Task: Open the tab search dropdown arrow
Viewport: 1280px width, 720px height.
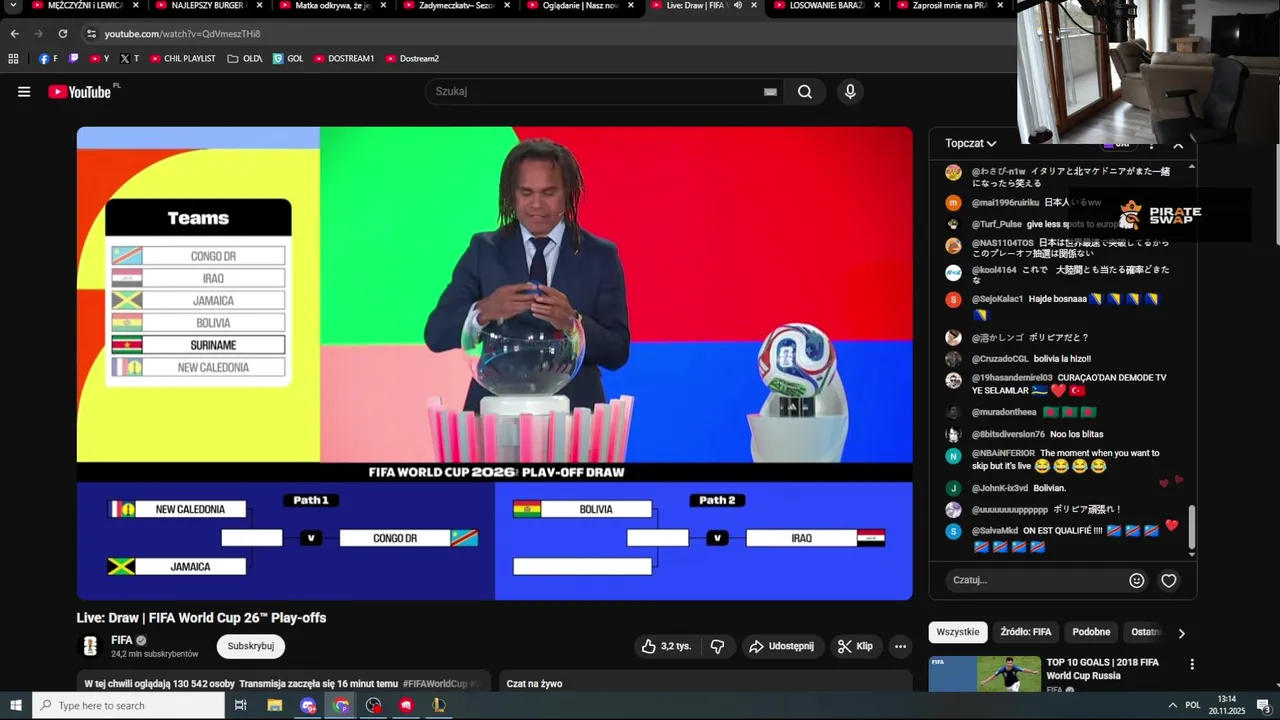Action: 14,5
